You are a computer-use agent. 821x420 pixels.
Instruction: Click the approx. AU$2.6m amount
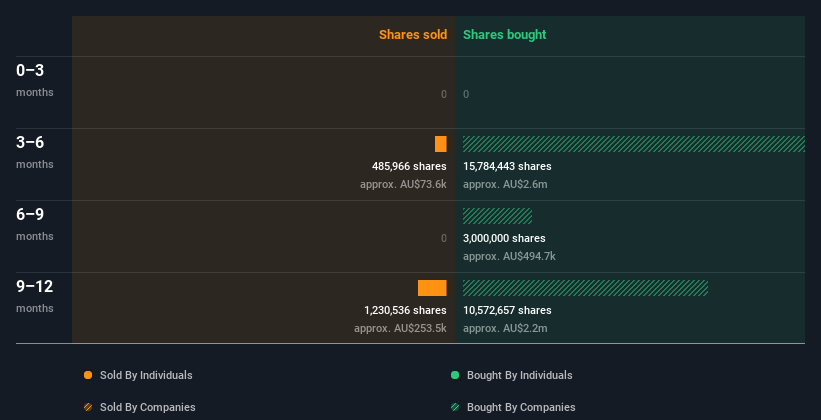click(x=505, y=184)
